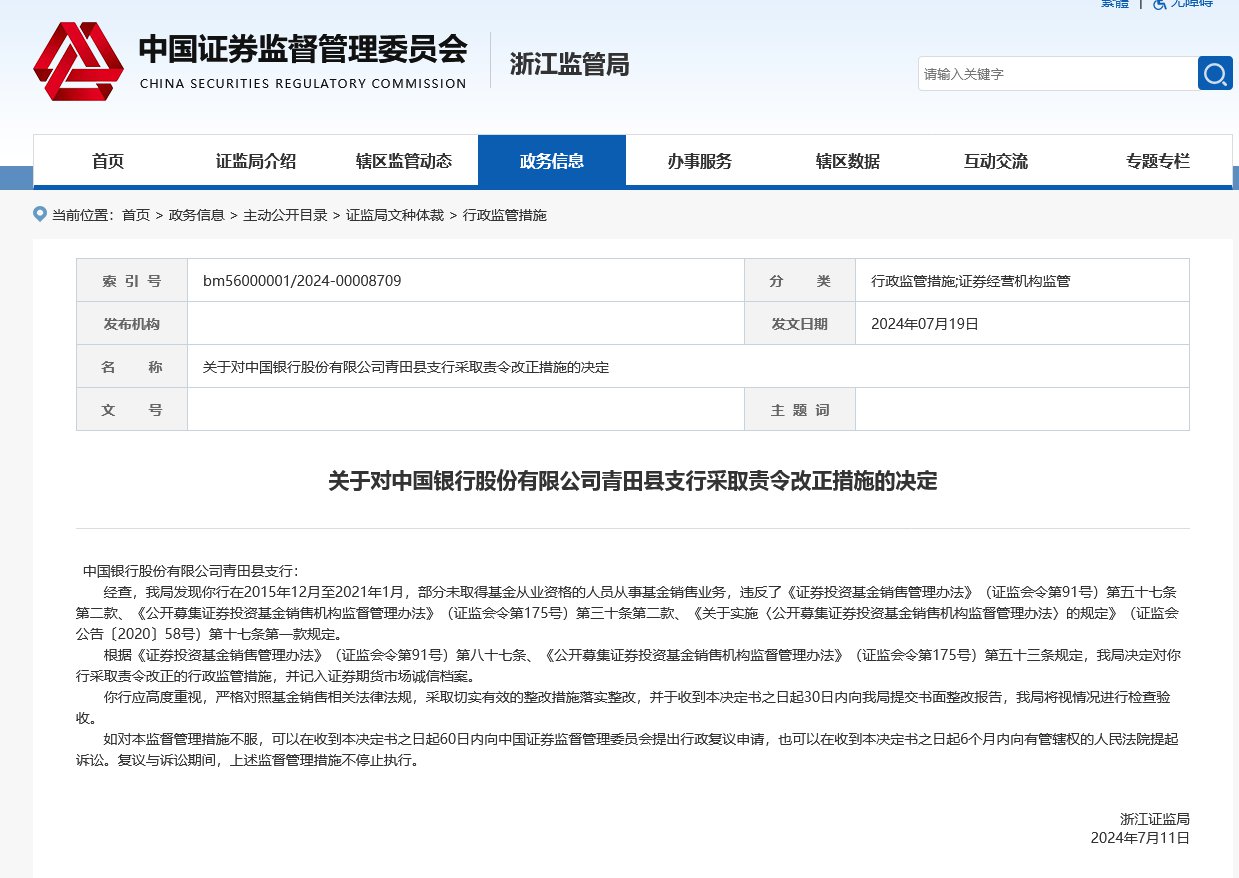Go to 证监局文种体裁 in the breadcrumb
The image size is (1239, 878).
[395, 215]
